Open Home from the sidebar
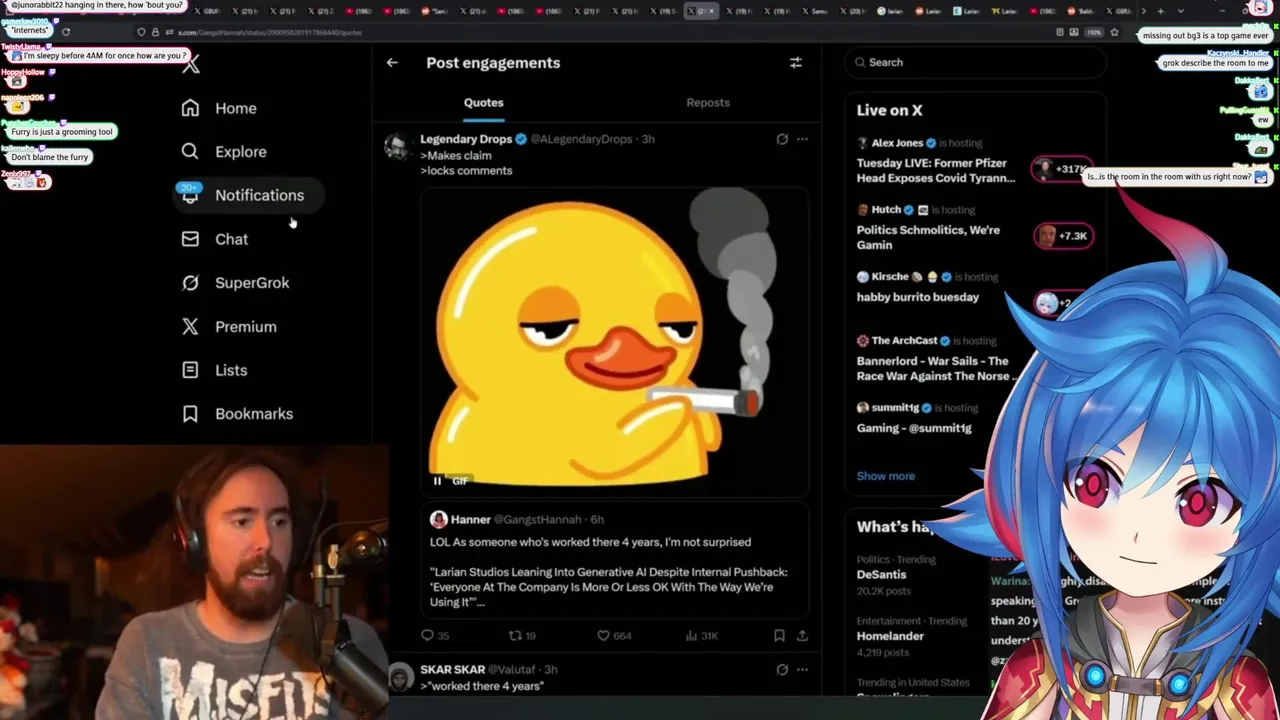 coord(220,108)
